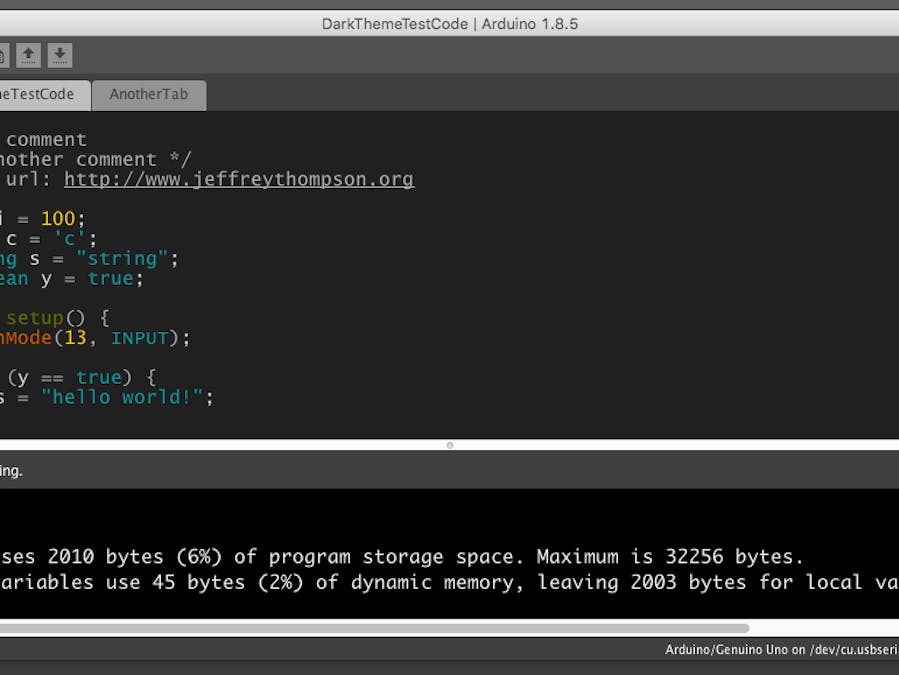Place cursor on the number 100
Viewport: 899px width, 675px height.
(x=57, y=218)
